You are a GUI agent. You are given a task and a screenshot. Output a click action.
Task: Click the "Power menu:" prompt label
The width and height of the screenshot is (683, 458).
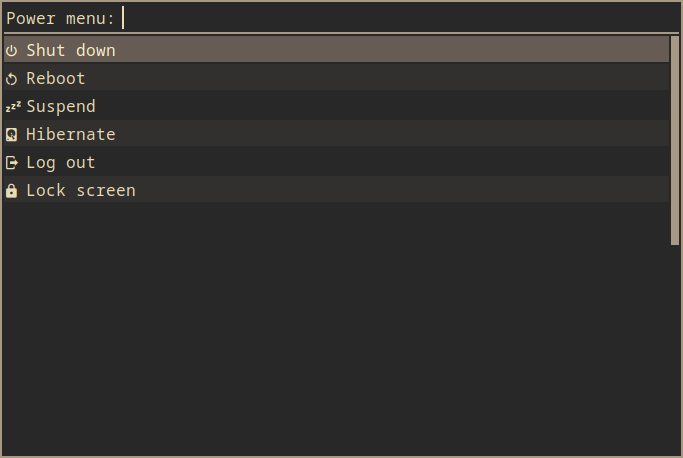(x=61, y=18)
